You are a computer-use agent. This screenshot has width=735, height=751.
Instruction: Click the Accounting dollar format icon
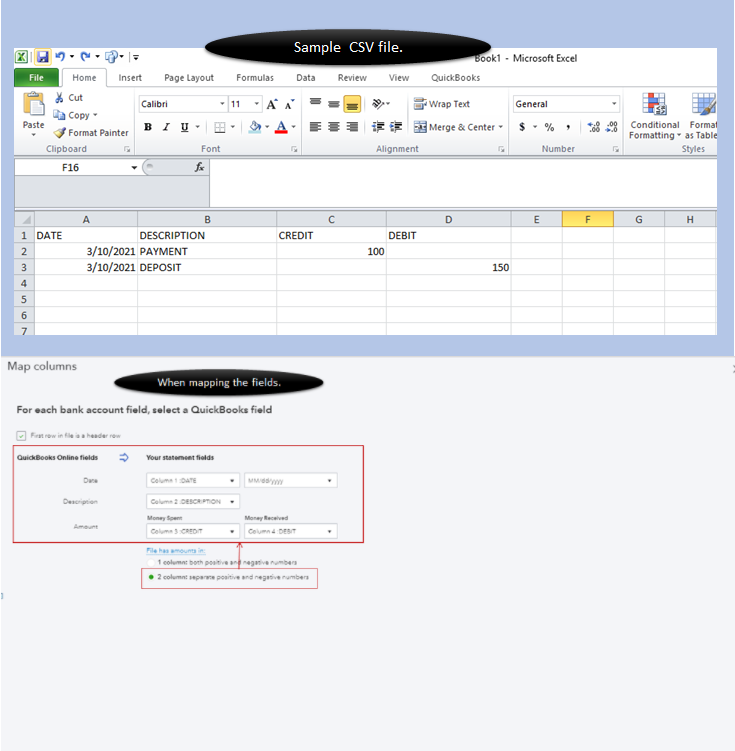pyautogui.click(x=522, y=127)
